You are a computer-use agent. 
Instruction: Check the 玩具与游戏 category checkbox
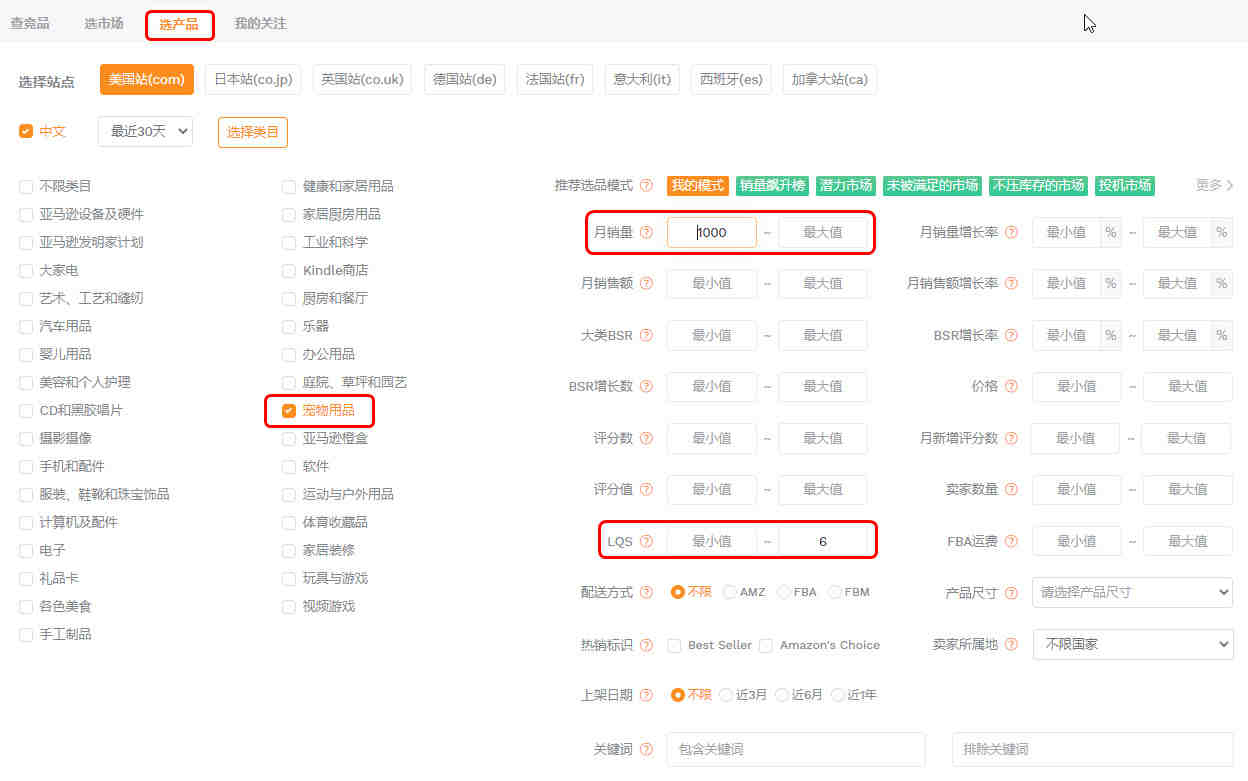(289, 578)
